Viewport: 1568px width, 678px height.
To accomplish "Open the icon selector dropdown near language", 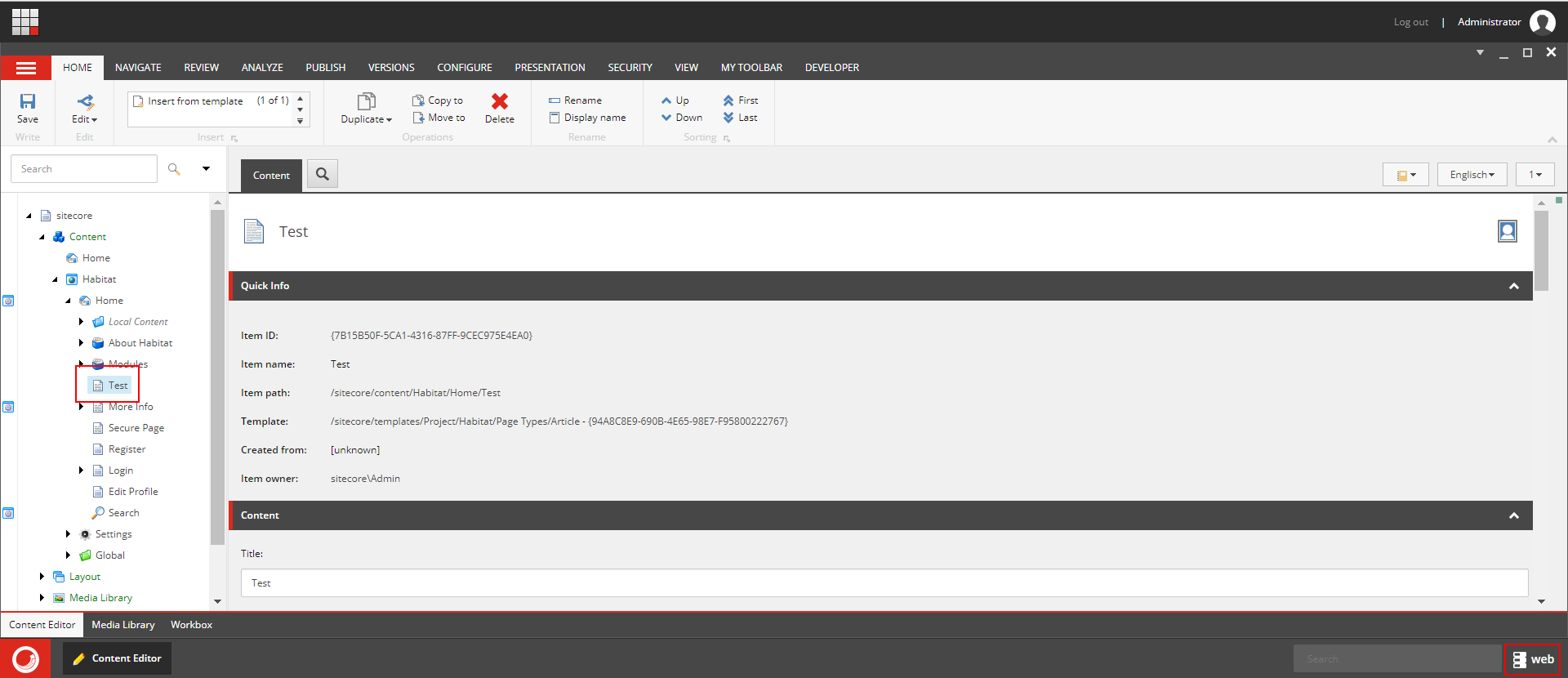I will click(x=1405, y=175).
